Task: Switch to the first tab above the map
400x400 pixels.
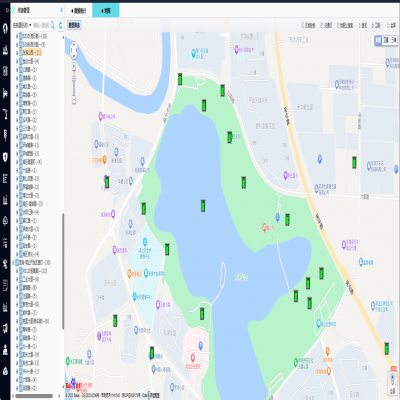Action: coord(79,11)
